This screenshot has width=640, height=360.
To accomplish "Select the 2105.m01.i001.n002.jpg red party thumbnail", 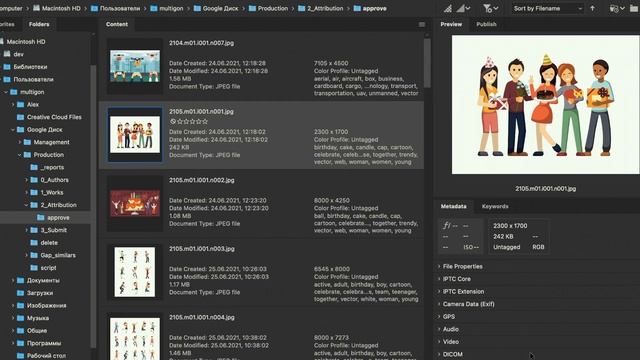I will [135, 203].
